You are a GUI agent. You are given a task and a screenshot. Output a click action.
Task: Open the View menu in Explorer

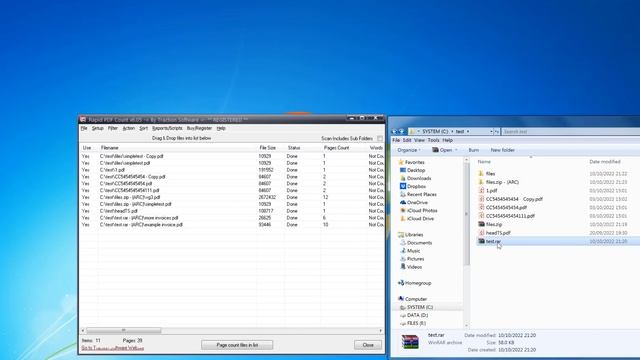pyautogui.click(x=419, y=140)
